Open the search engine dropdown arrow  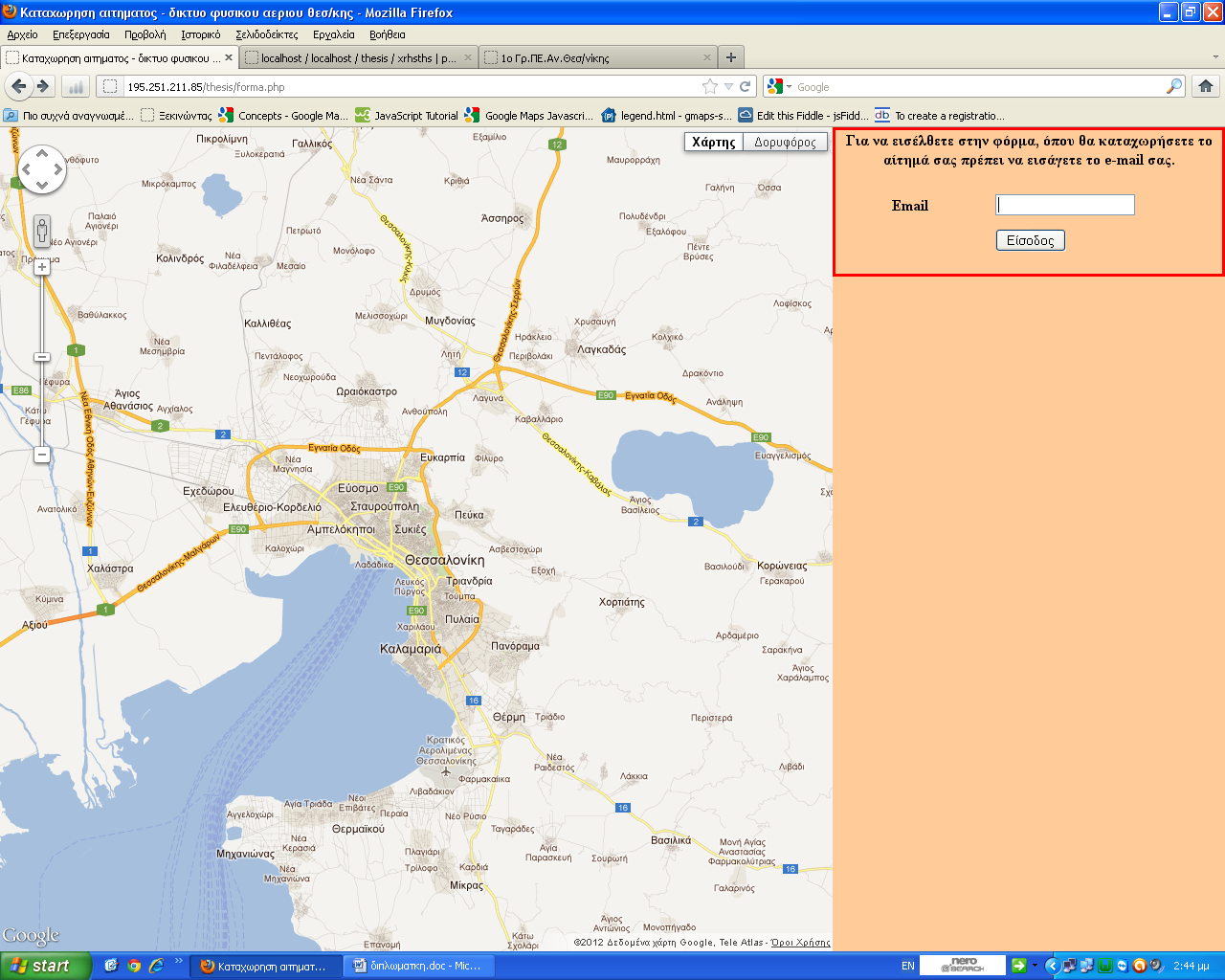tap(789, 87)
